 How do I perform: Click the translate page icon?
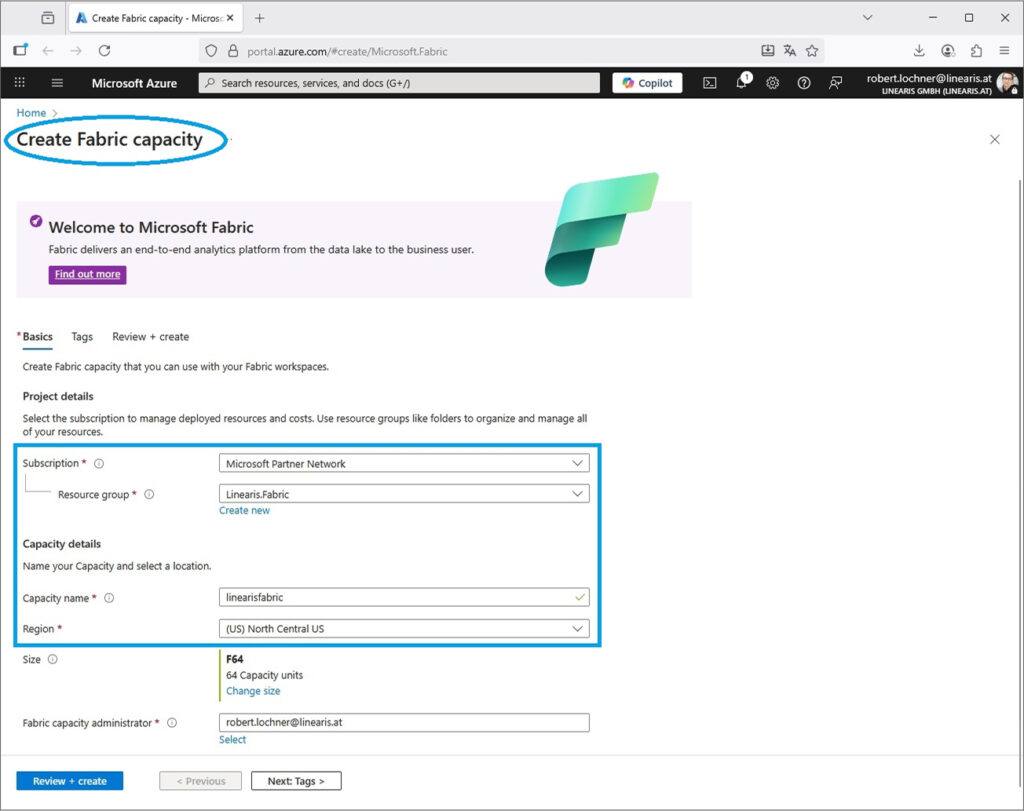790,51
